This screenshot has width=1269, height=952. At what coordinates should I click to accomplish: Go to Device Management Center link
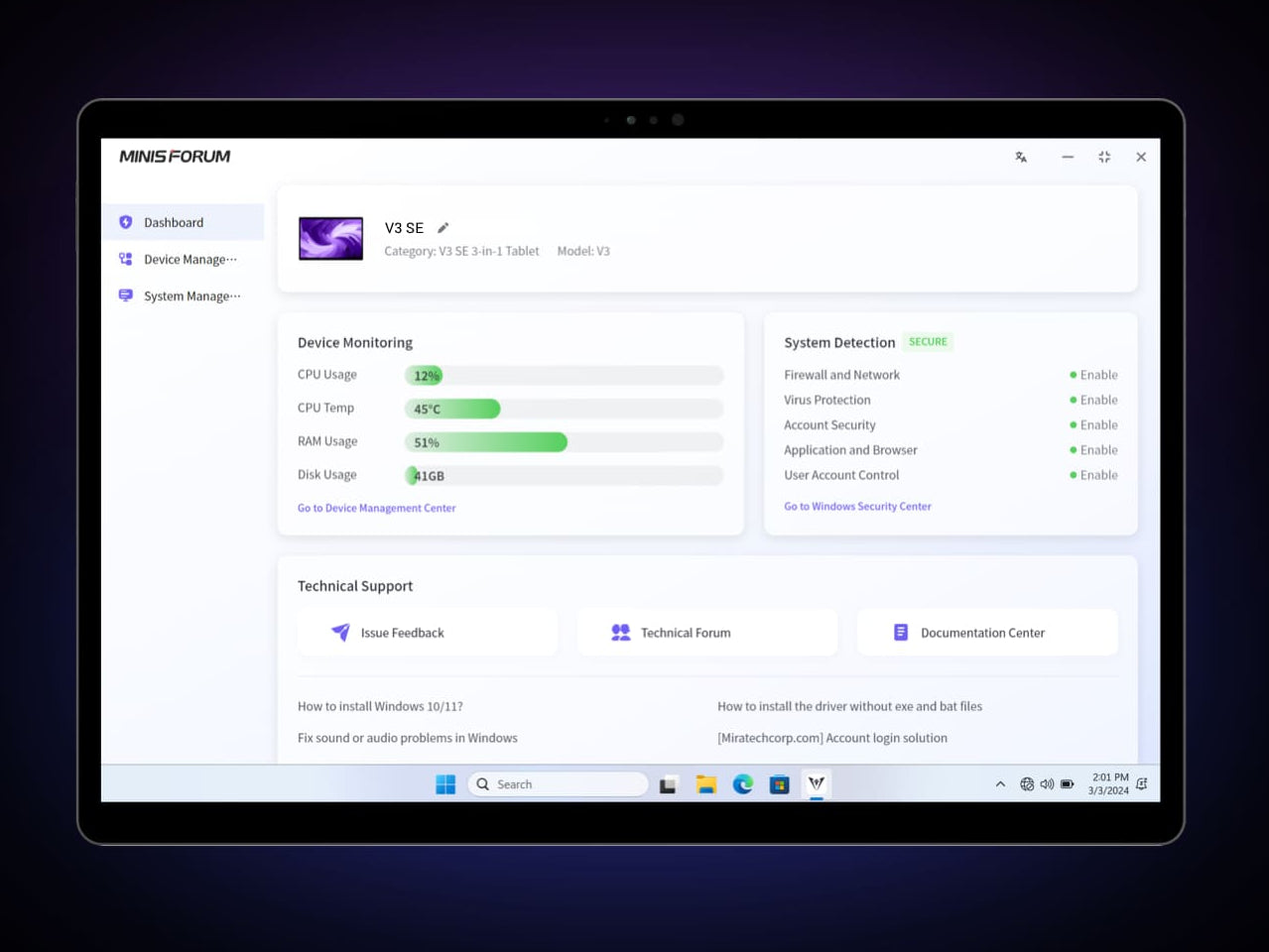tap(376, 508)
